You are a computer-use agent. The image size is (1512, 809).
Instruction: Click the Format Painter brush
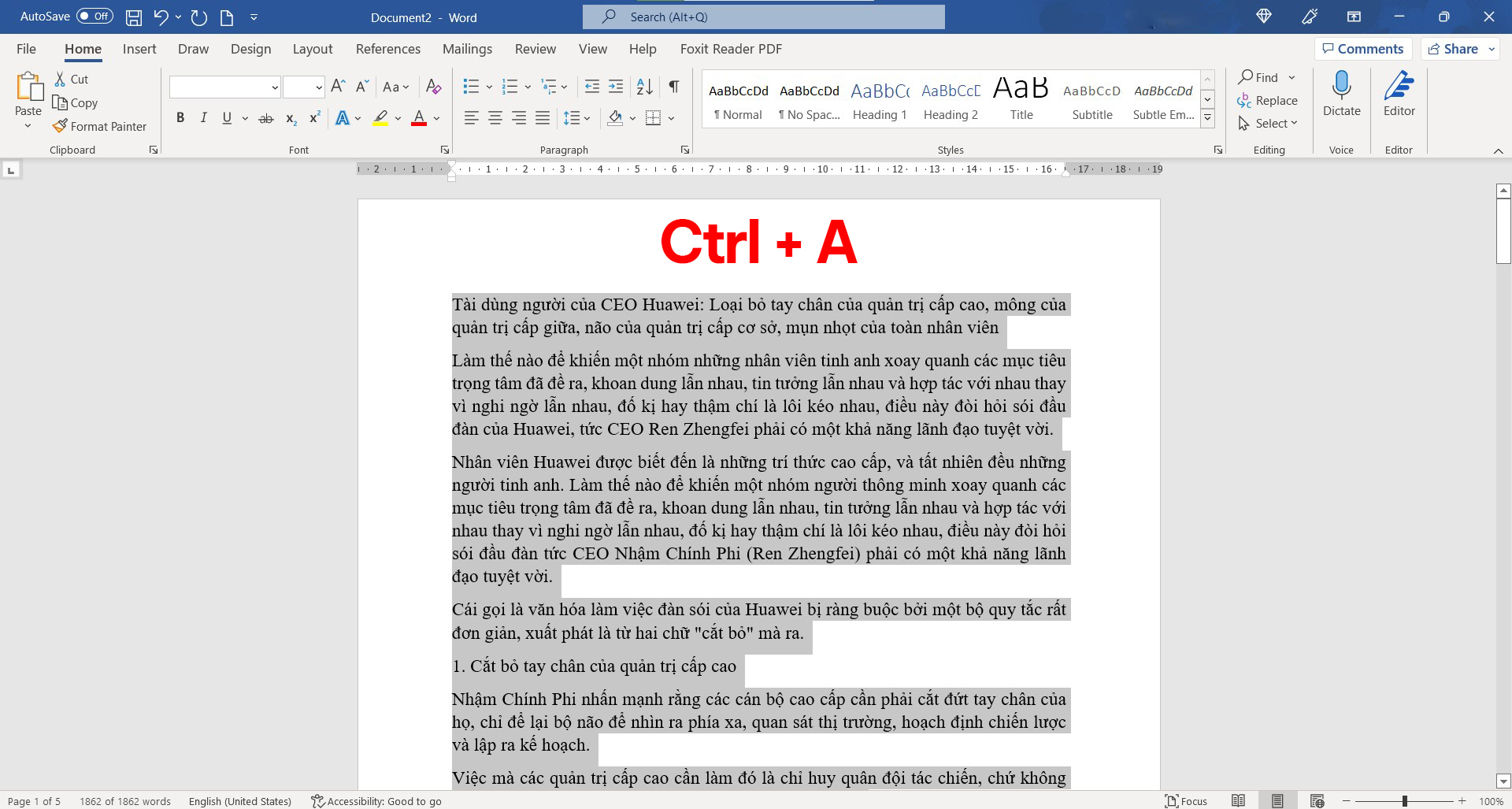point(99,126)
